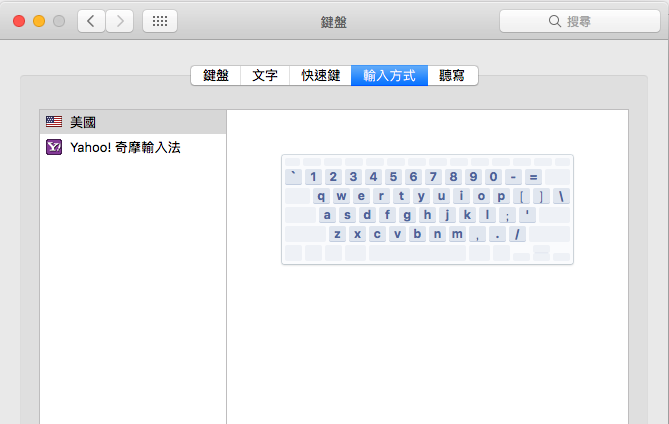Switch to the 文字 tab
Image resolution: width=669 pixels, height=424 pixels.
click(x=265, y=76)
